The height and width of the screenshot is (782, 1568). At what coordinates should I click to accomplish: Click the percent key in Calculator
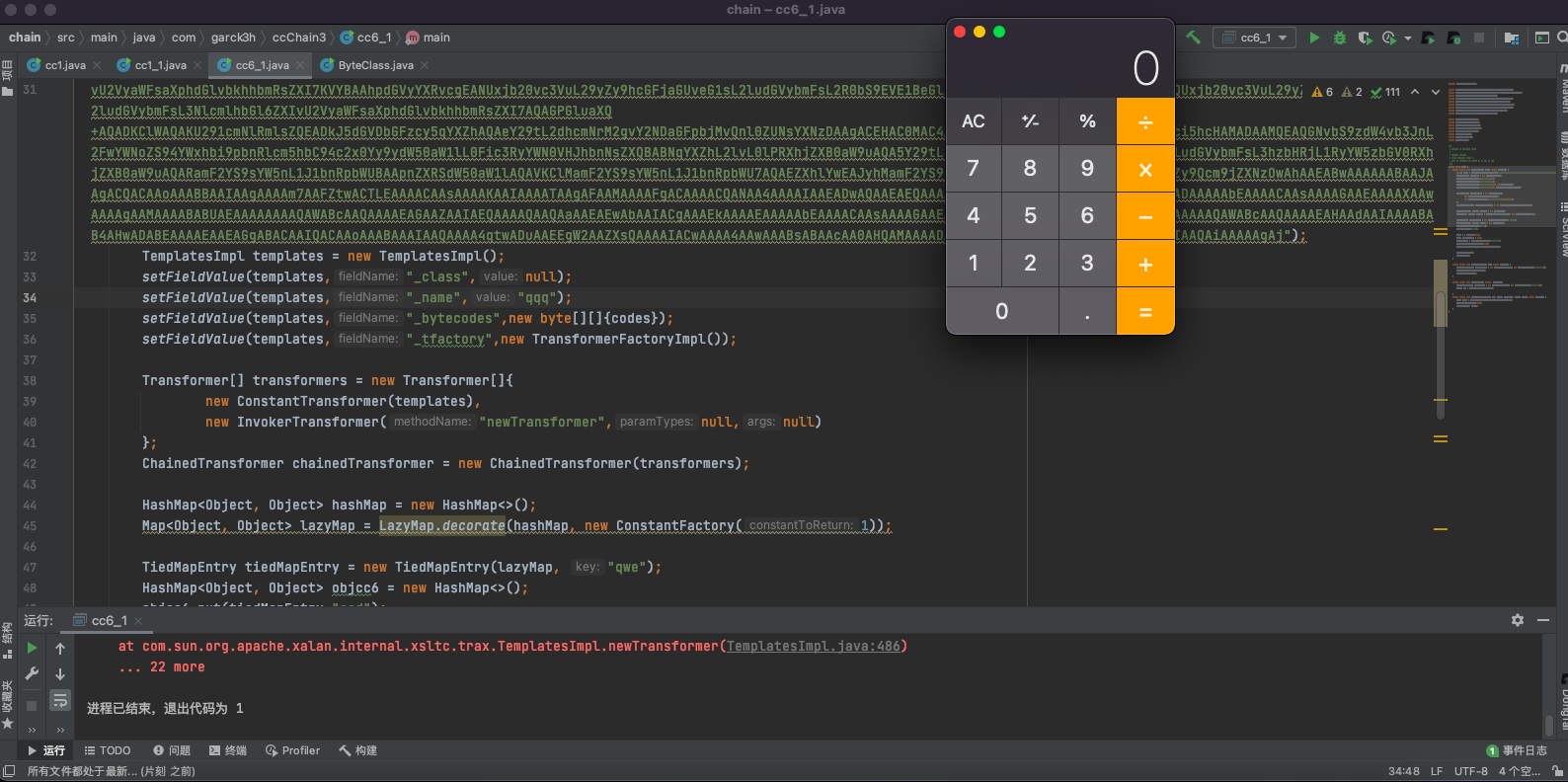coord(1087,121)
